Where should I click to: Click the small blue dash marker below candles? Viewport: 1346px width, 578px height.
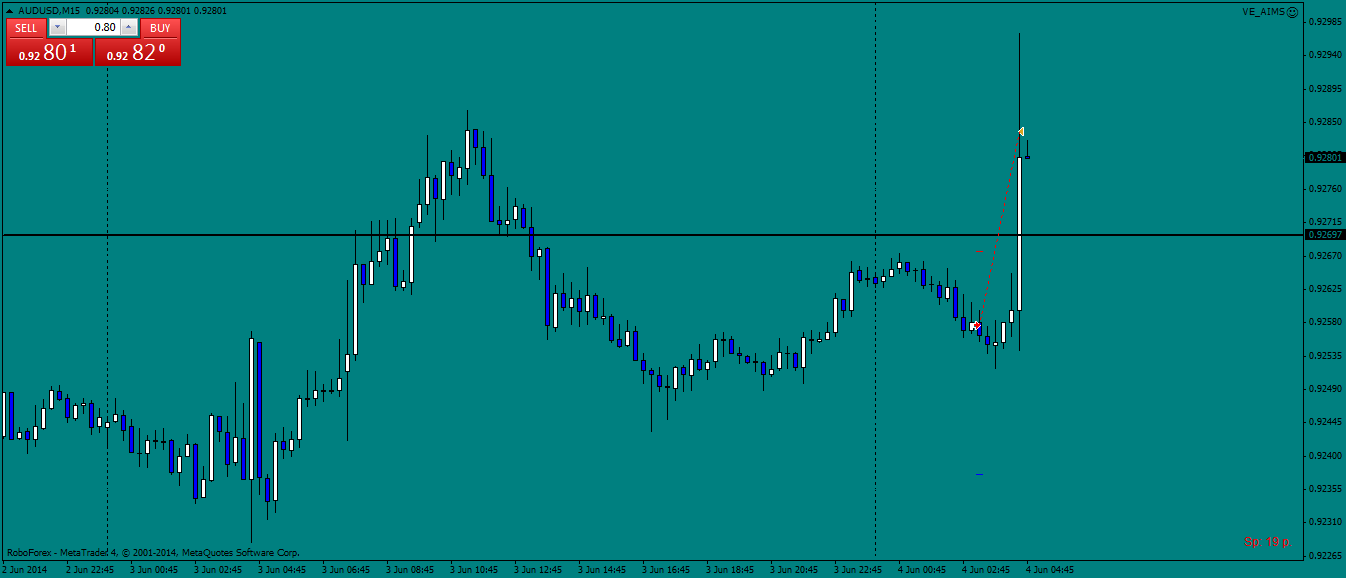(x=980, y=474)
